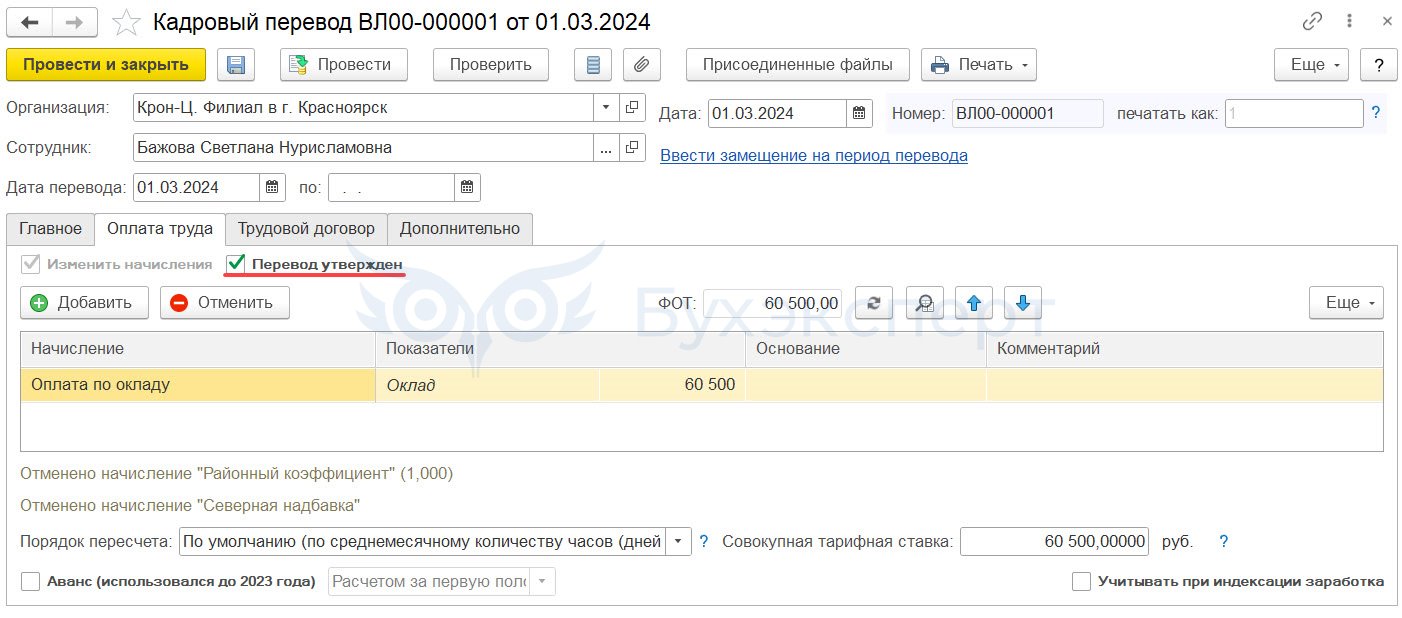The height and width of the screenshot is (618, 1402).
Task: Expand Порядок пересчета dropdown
Action: (679, 542)
